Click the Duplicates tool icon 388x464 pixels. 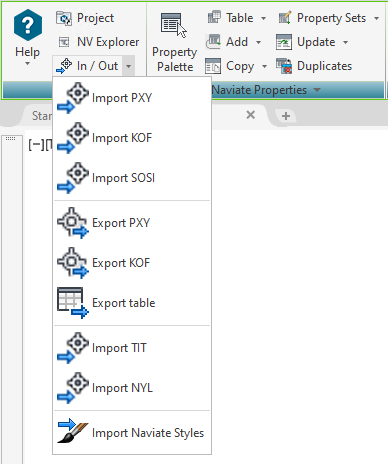(284, 66)
